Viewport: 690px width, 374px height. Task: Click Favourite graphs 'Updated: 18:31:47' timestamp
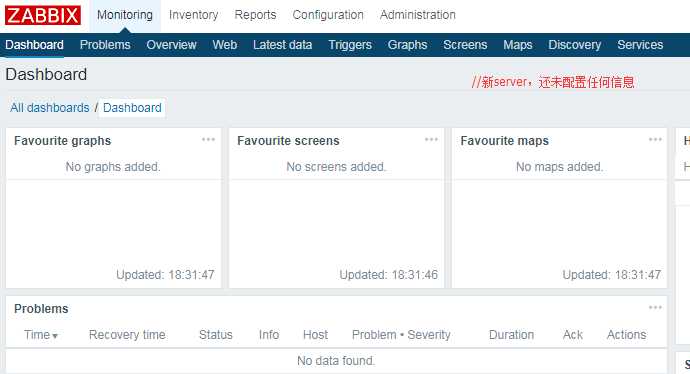165,275
